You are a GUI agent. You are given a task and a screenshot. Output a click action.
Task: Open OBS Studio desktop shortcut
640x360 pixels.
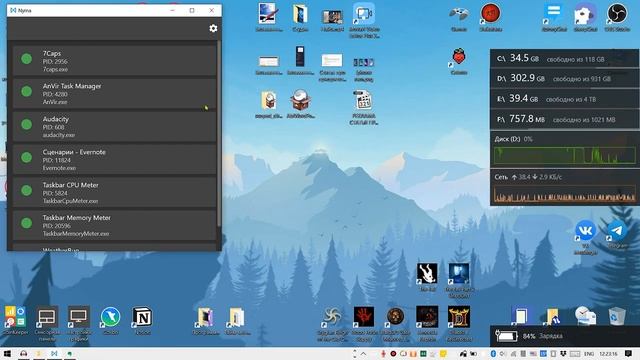pyautogui.click(x=617, y=13)
